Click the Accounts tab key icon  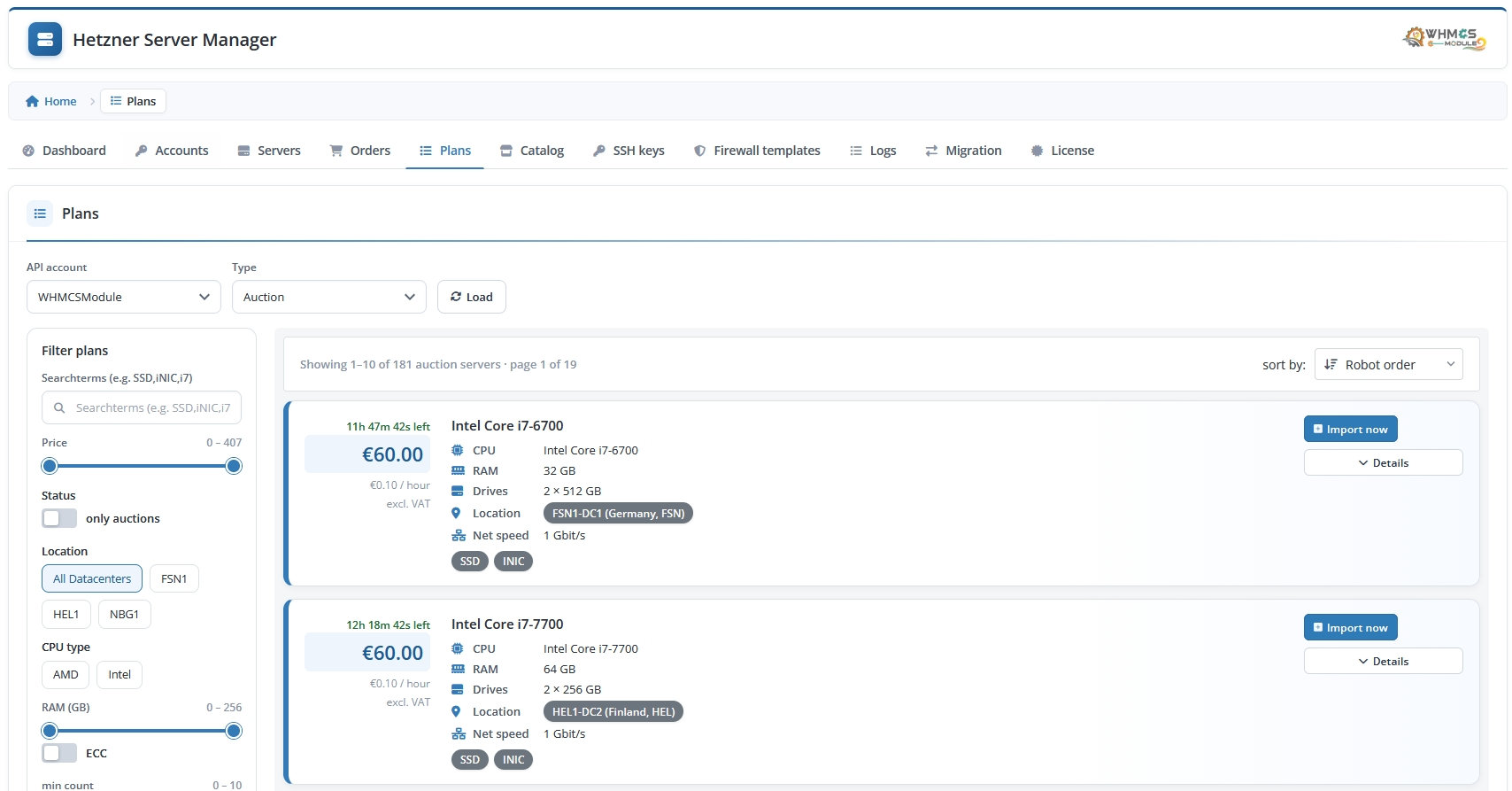click(x=141, y=151)
